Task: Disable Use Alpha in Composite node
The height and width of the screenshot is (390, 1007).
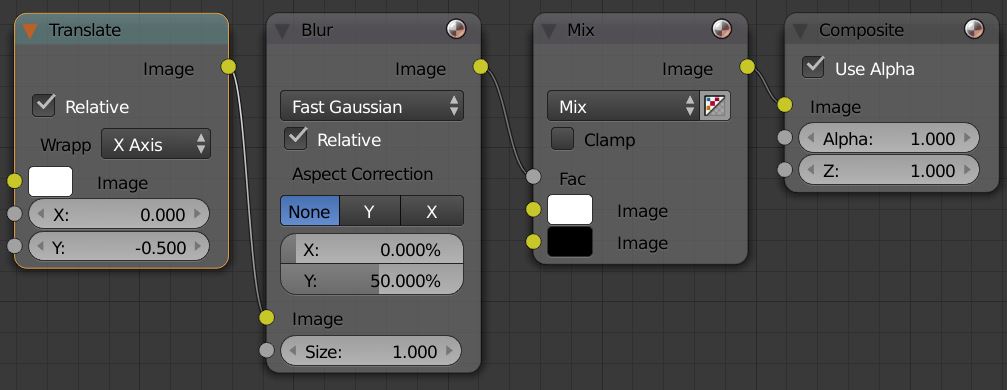Action: [x=814, y=67]
